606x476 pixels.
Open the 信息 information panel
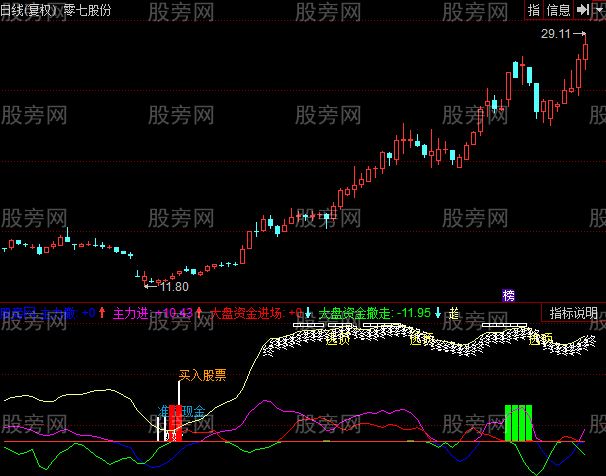tap(559, 9)
